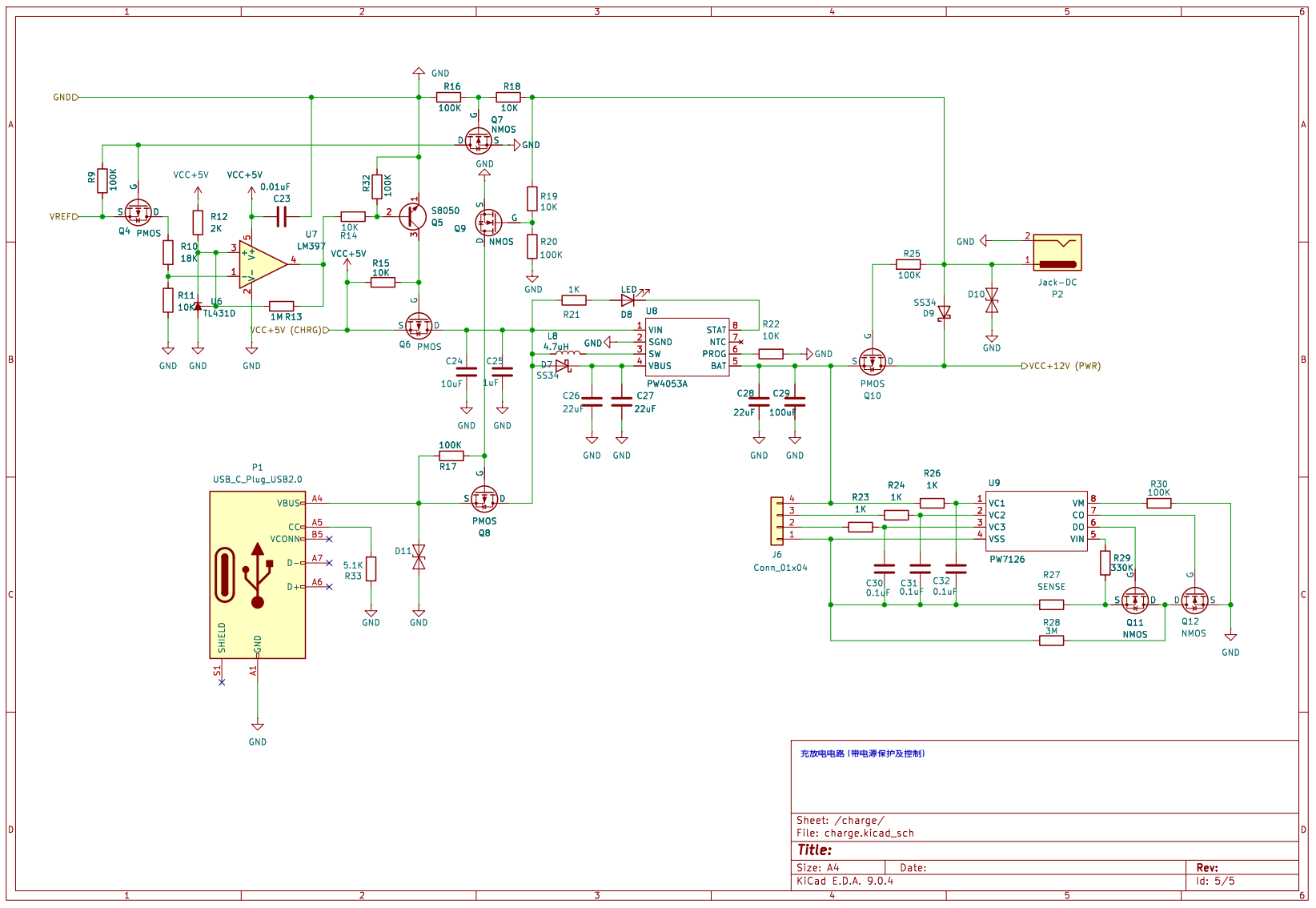The height and width of the screenshot is (908, 1316).
Task: Select the Q4 PMOS transistor symbol
Action: [x=138, y=212]
